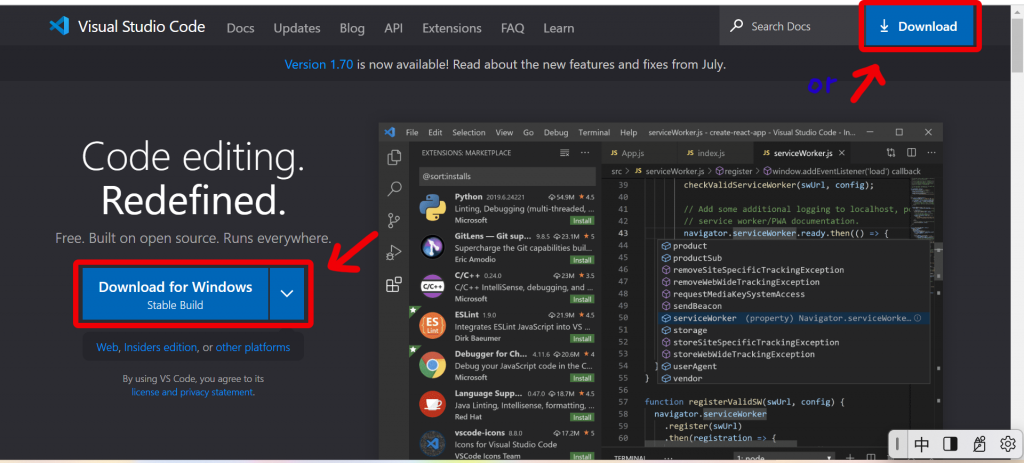This screenshot has height=463, width=1024.
Task: Click the GitLens extension logo
Action: tap(433, 247)
